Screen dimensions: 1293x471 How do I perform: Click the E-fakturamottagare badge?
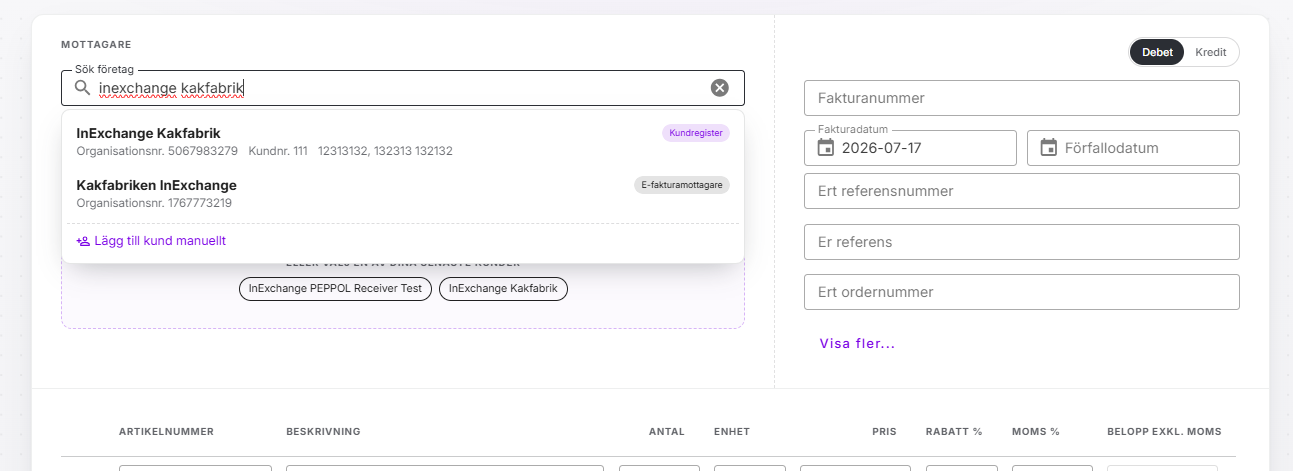(x=682, y=185)
